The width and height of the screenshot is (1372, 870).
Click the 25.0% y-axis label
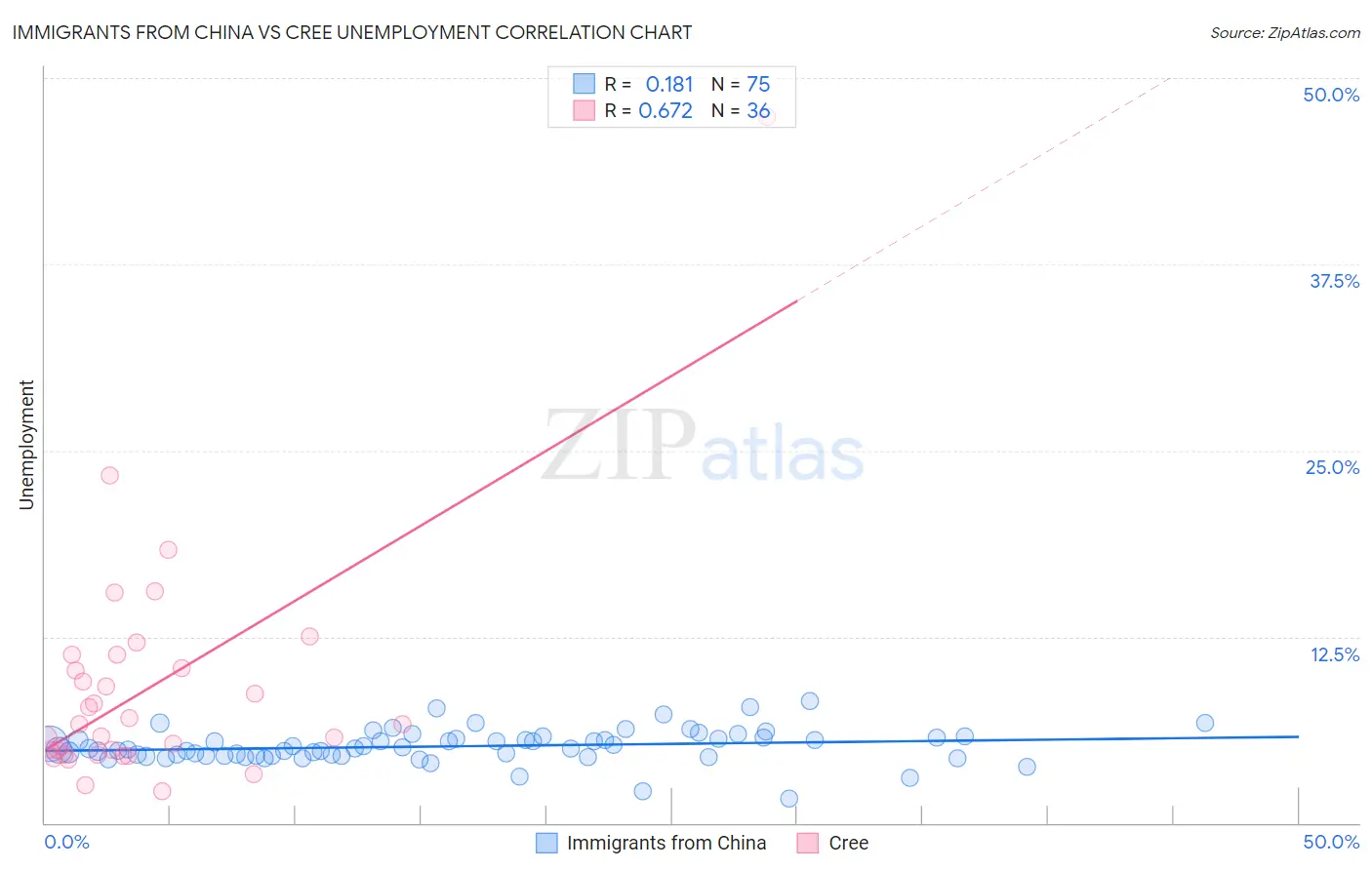1332,467
